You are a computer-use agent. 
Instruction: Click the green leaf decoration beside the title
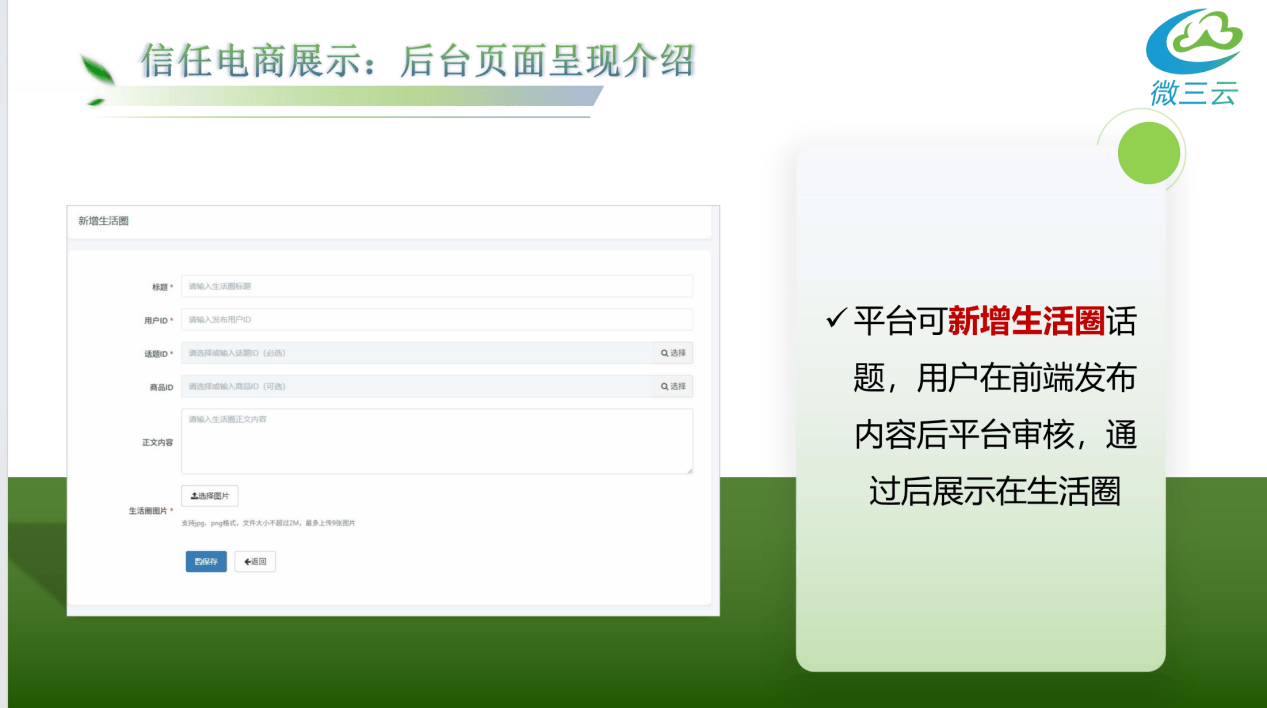coord(97,74)
